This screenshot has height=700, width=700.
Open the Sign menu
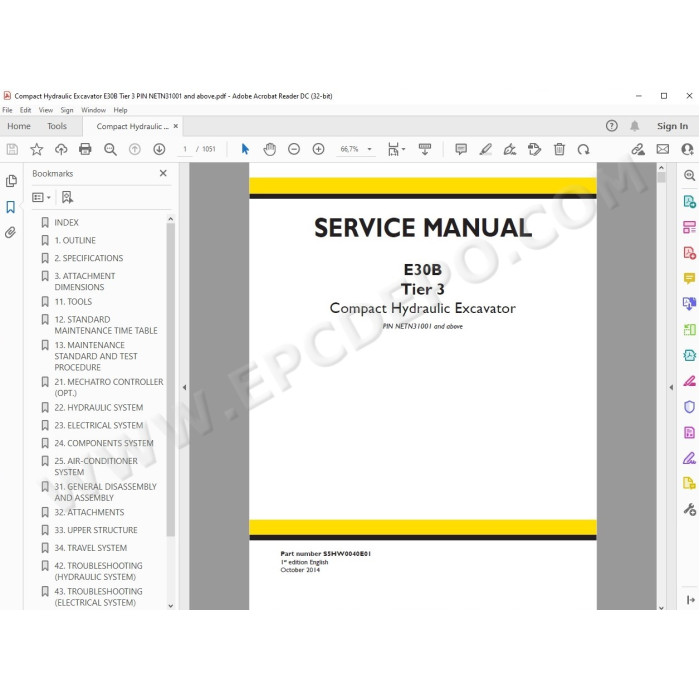click(x=67, y=110)
